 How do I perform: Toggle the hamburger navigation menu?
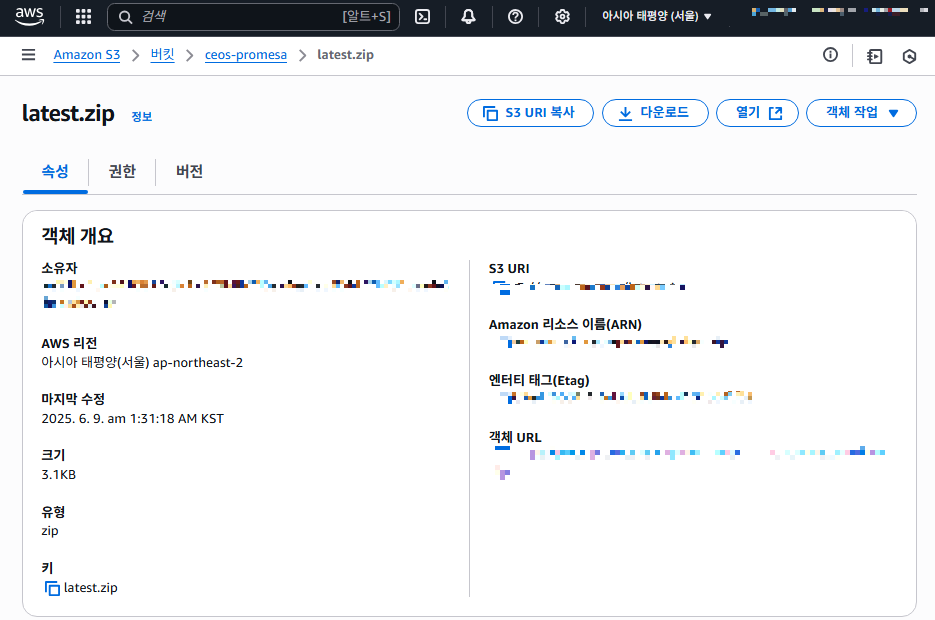click(x=29, y=55)
